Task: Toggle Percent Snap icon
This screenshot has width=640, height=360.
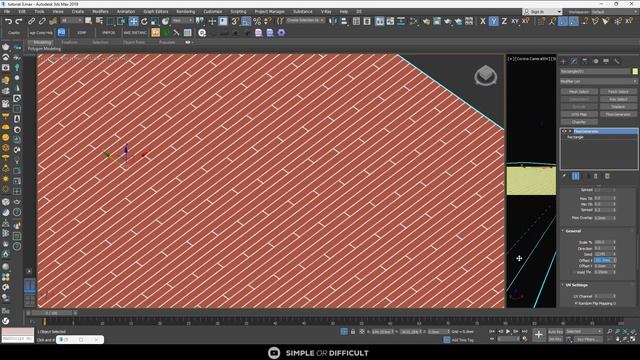Action: coord(257,21)
